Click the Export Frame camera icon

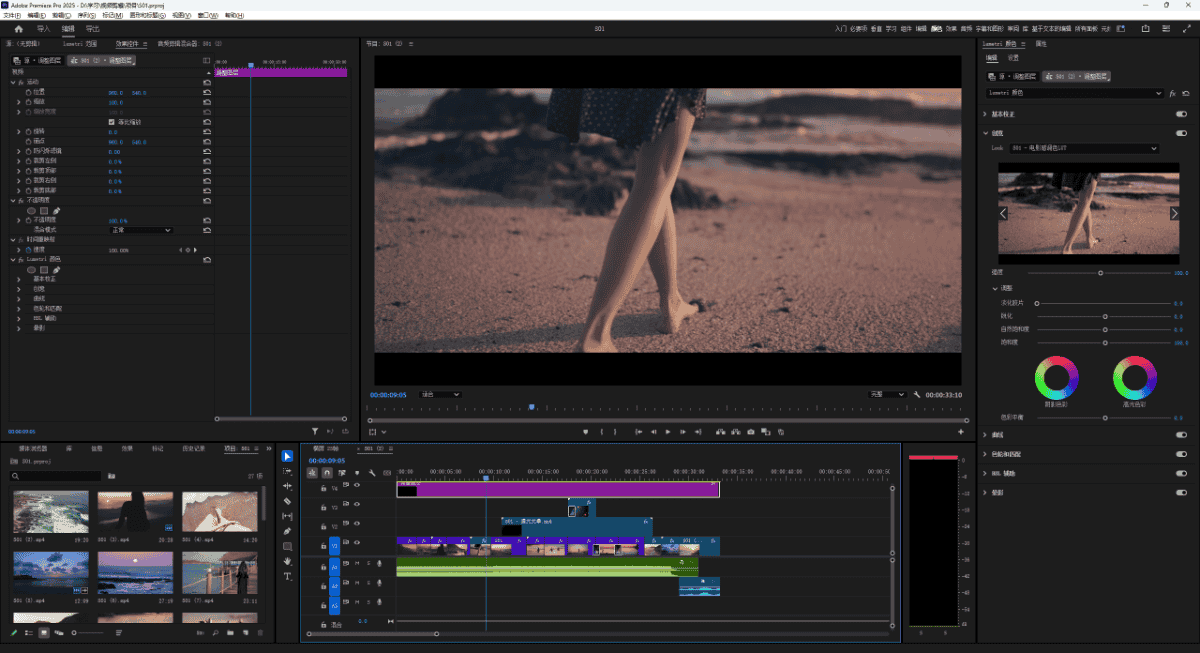click(x=750, y=432)
